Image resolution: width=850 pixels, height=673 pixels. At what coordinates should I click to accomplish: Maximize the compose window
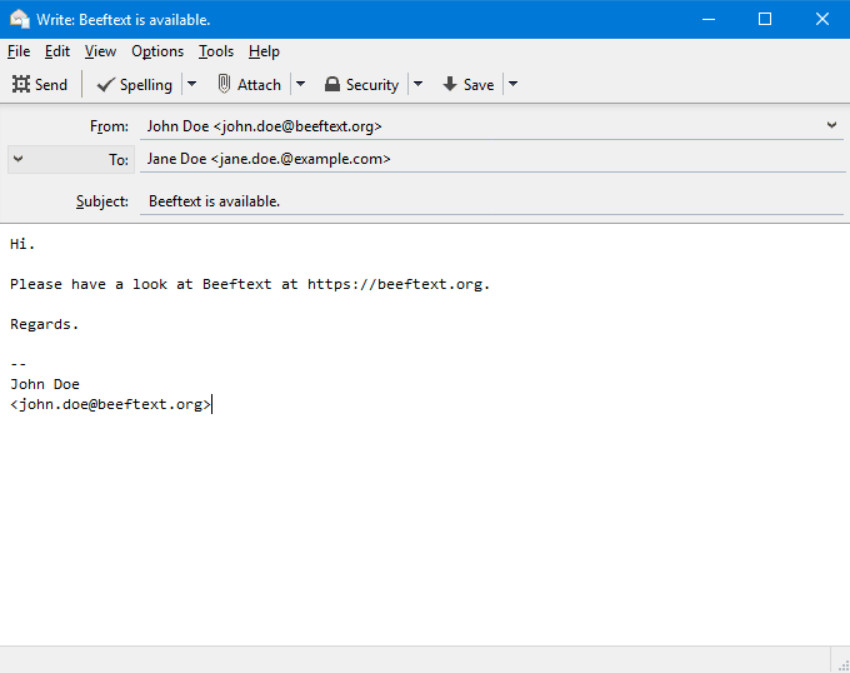(x=765, y=20)
